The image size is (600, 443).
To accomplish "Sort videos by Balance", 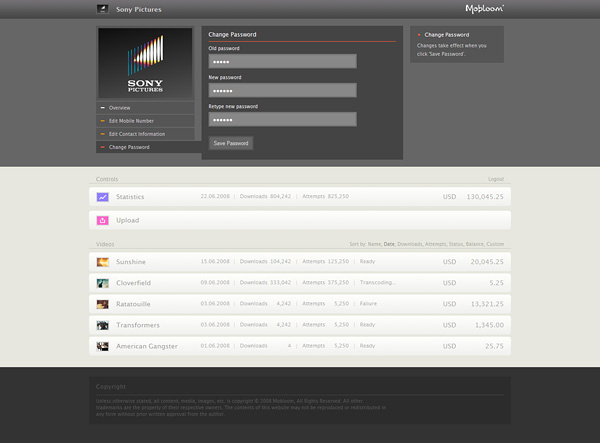I will [475, 244].
